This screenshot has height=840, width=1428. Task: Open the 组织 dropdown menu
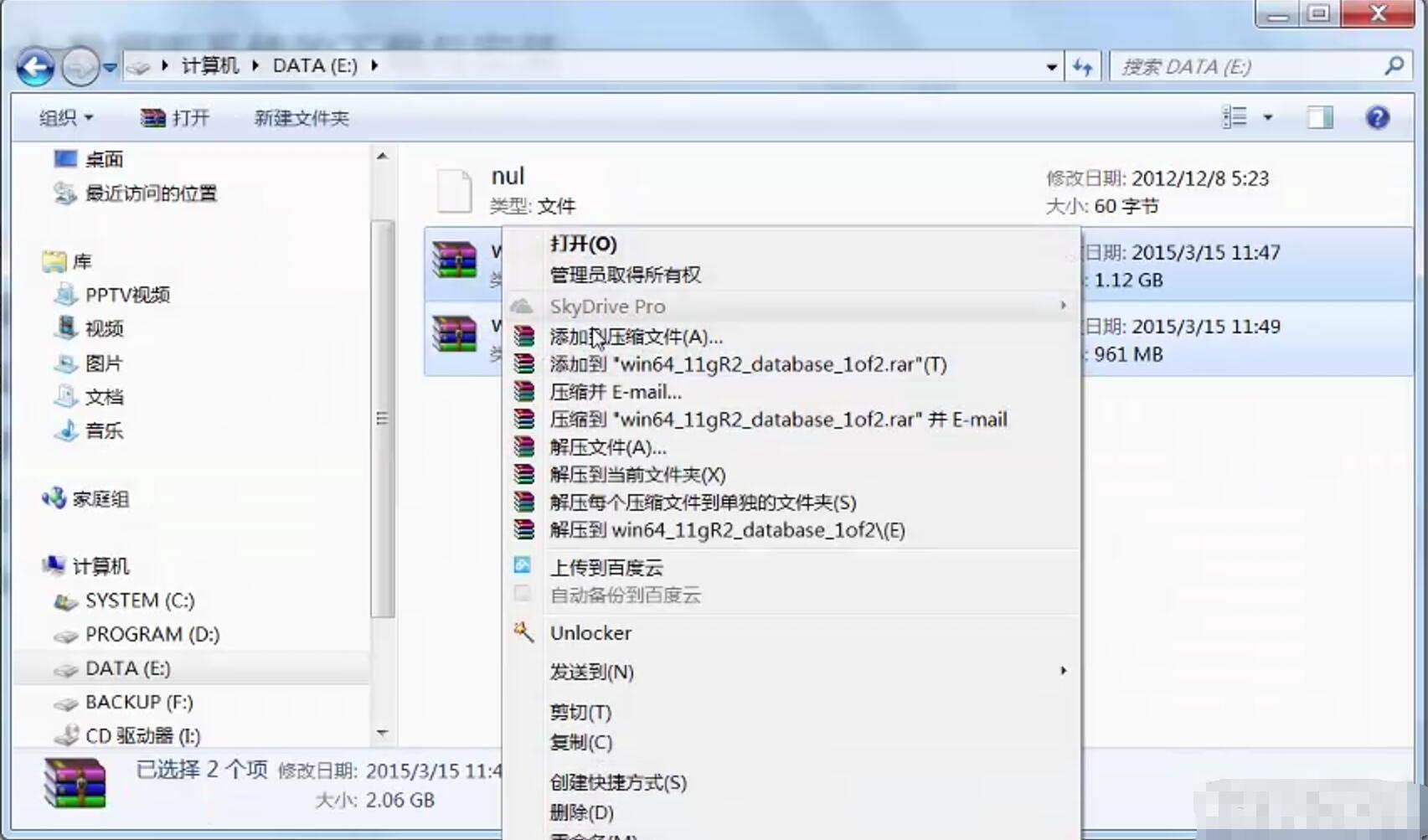(64, 117)
